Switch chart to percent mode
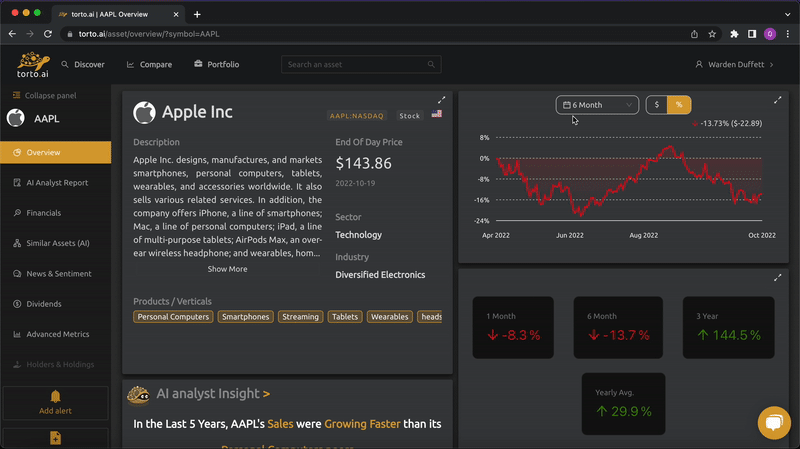 pyautogui.click(x=679, y=105)
